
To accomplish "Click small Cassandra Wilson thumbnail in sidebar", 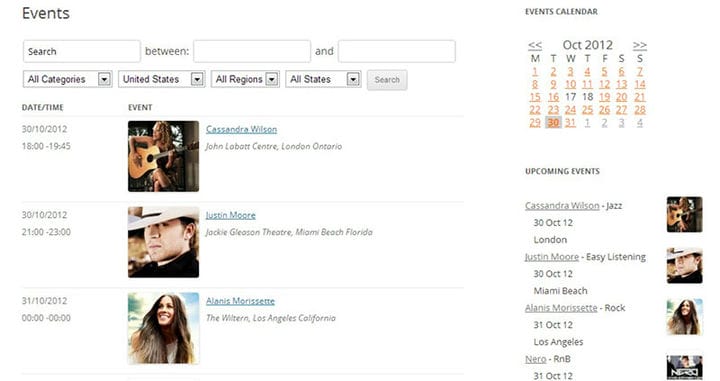I will pyautogui.click(x=684, y=214).
